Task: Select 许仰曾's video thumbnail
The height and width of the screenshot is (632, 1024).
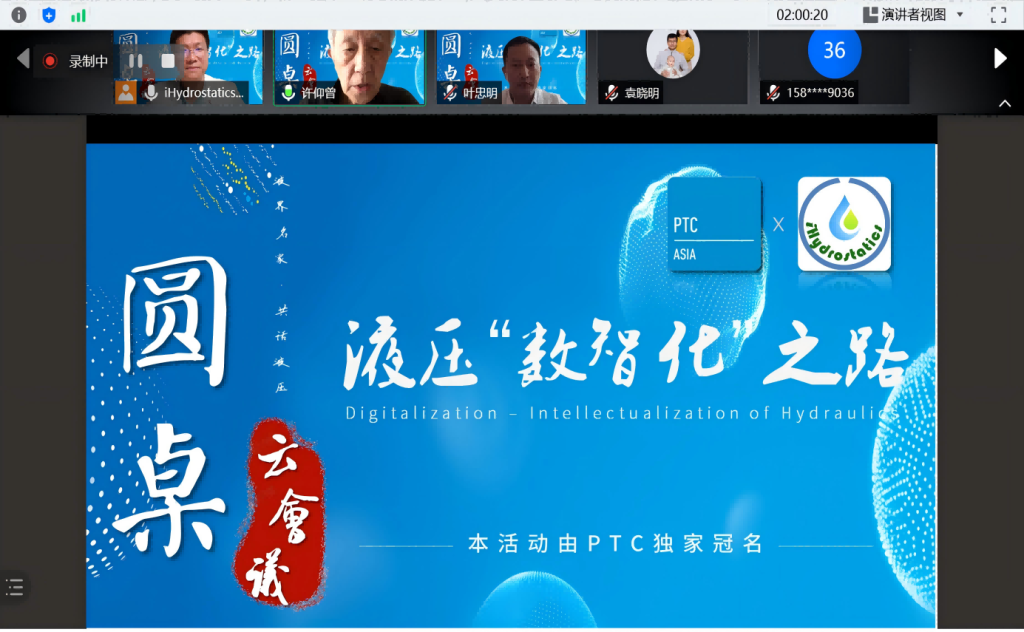Action: [x=349, y=67]
